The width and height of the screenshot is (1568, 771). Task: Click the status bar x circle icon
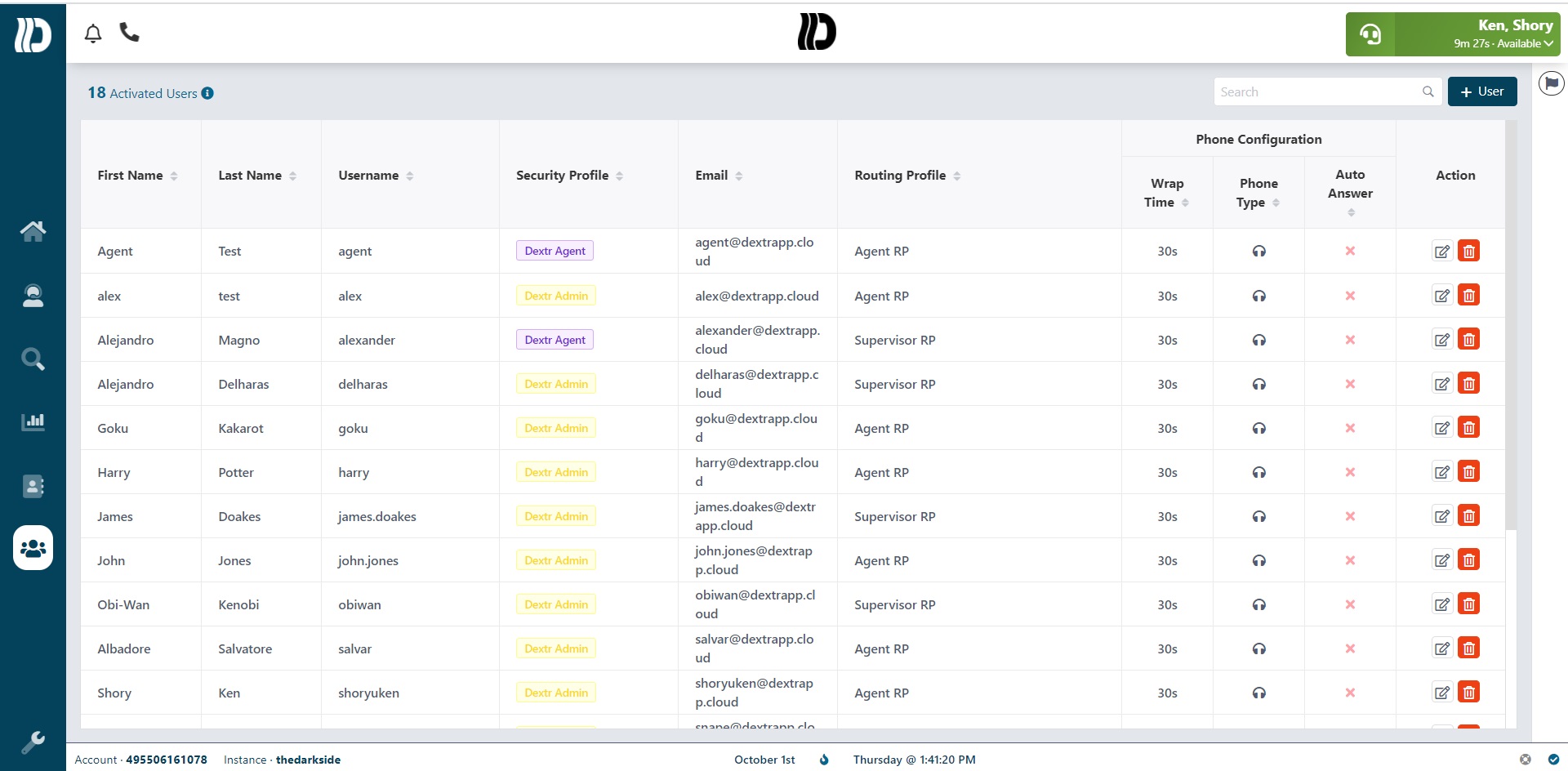click(x=1525, y=760)
